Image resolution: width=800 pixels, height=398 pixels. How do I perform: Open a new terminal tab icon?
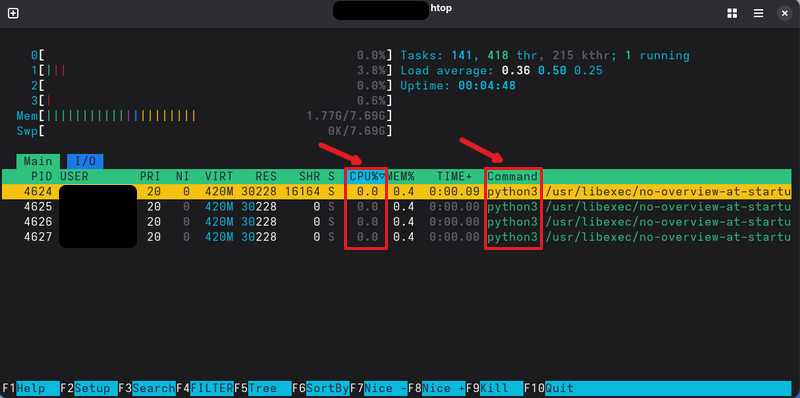[x=13, y=13]
